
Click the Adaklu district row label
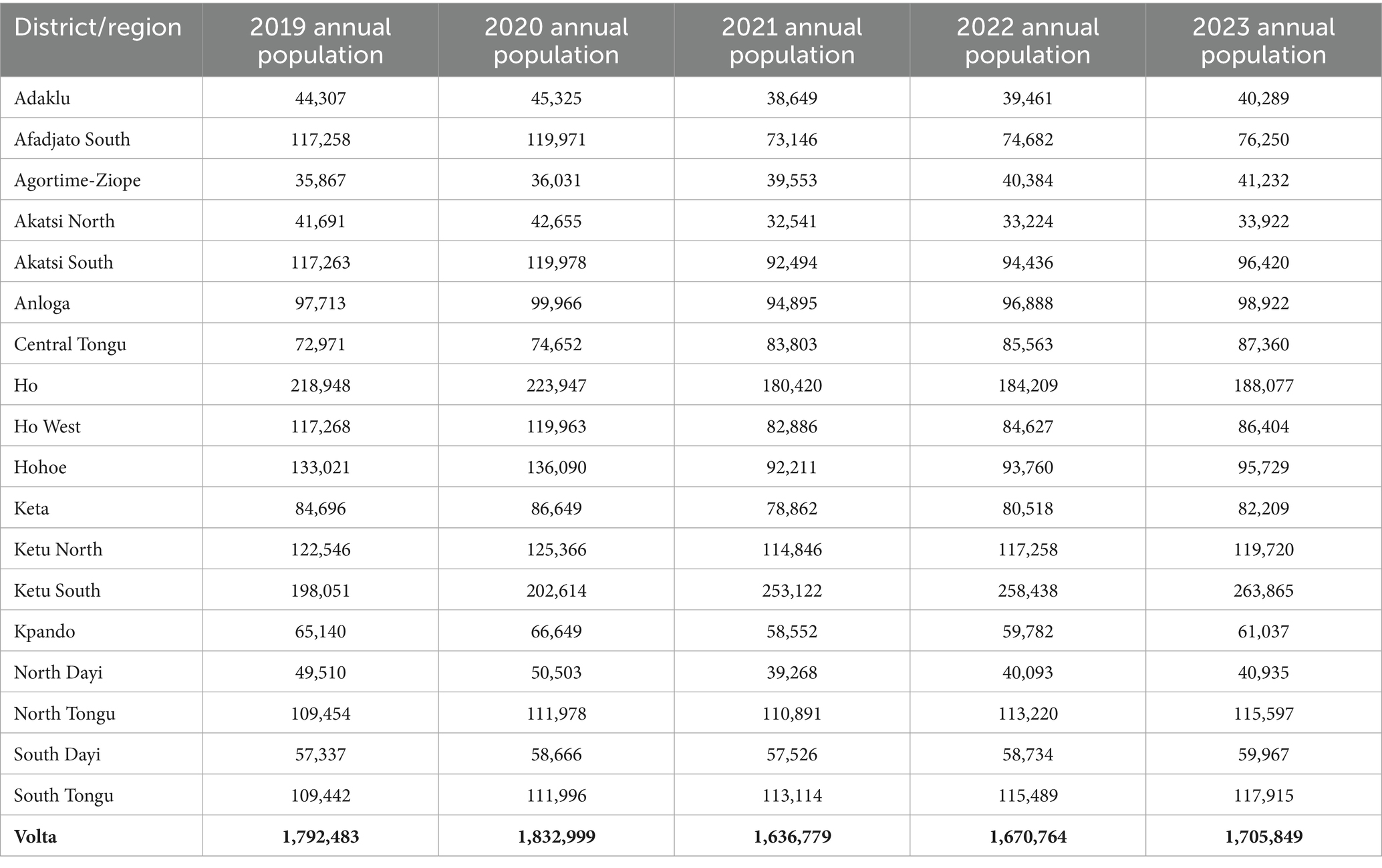point(42,98)
